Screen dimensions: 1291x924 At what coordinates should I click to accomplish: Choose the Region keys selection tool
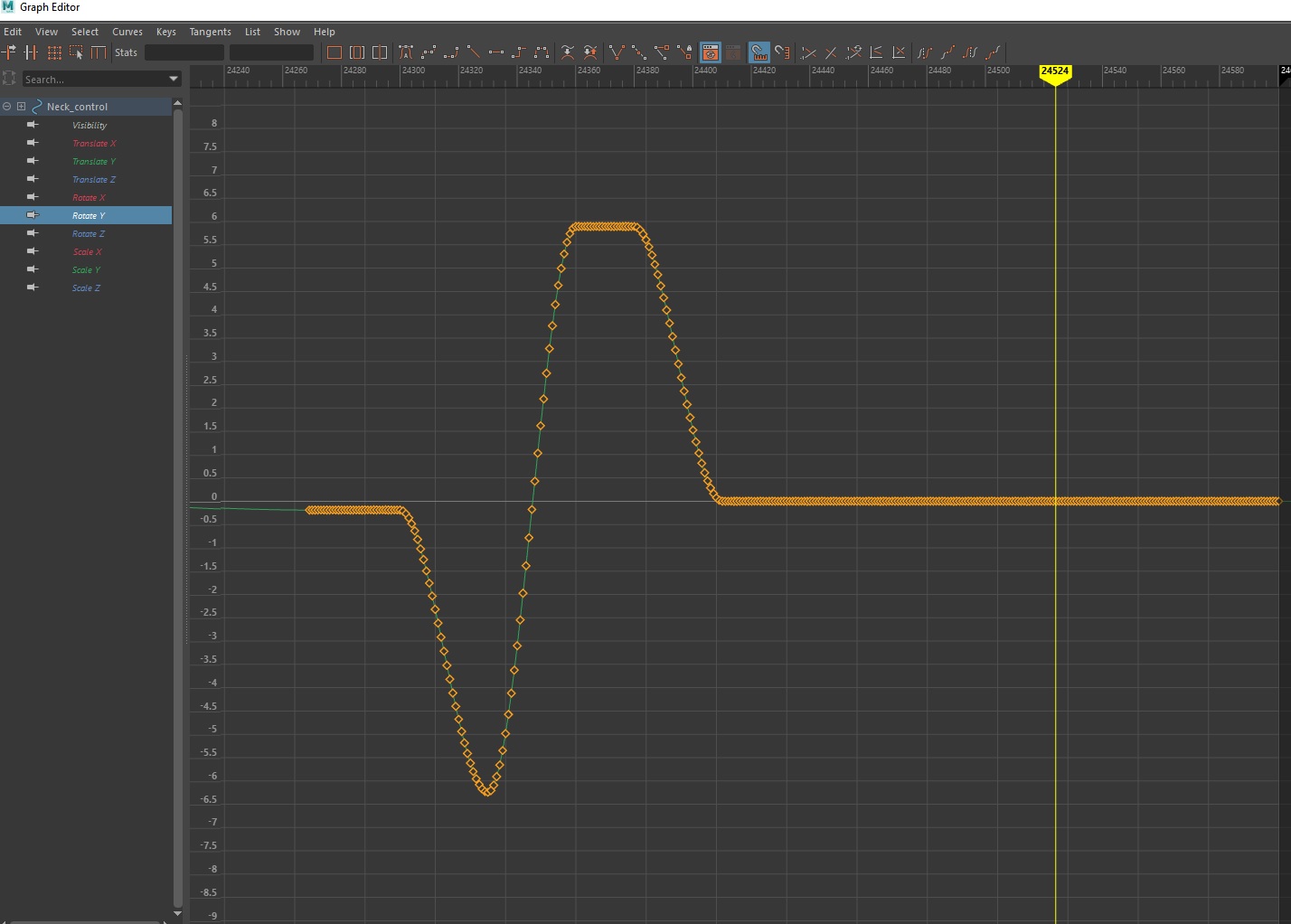[x=77, y=52]
